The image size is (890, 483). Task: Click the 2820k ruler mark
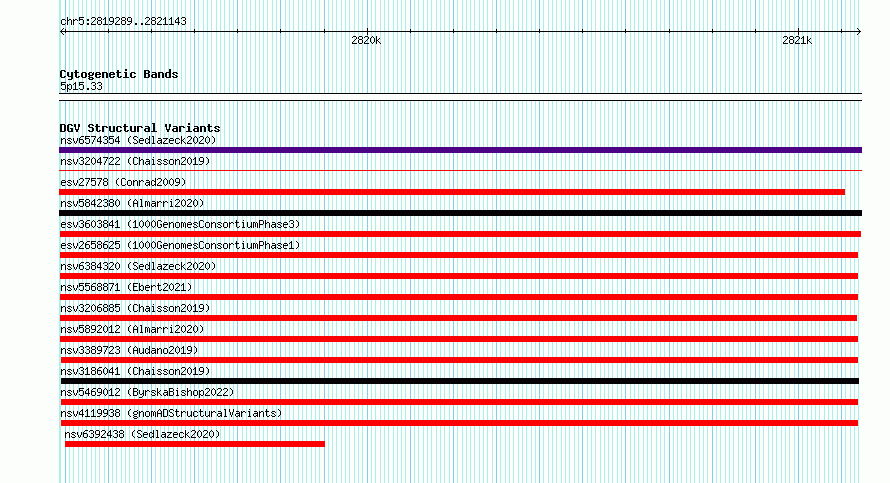pos(366,40)
